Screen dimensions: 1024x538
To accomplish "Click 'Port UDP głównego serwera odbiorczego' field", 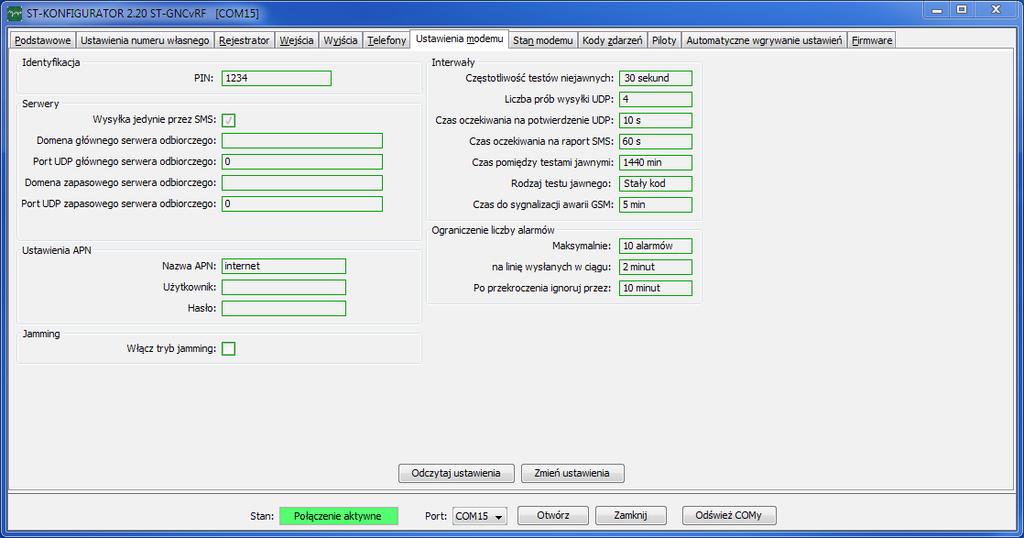I will click(x=302, y=162).
